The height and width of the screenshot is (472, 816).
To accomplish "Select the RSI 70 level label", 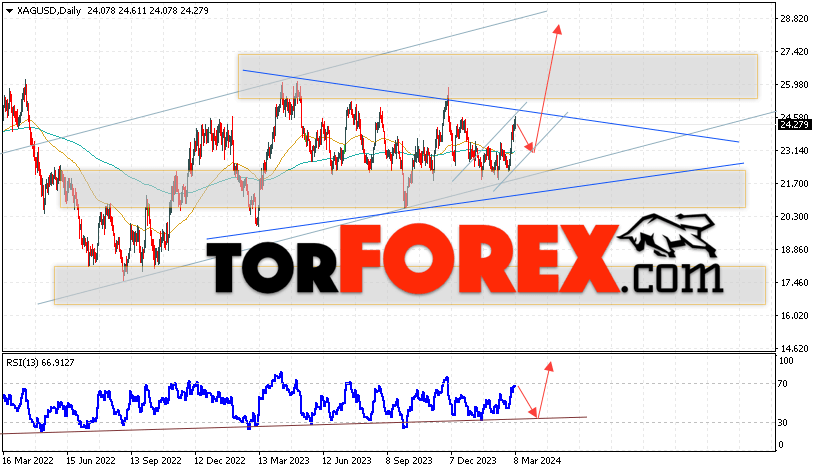I will (x=783, y=384).
